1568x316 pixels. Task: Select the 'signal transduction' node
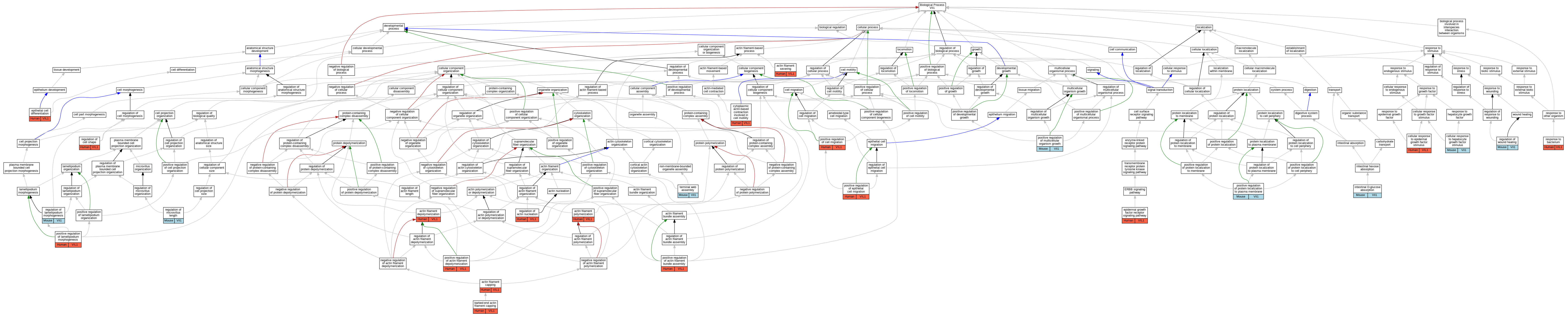1160,90
